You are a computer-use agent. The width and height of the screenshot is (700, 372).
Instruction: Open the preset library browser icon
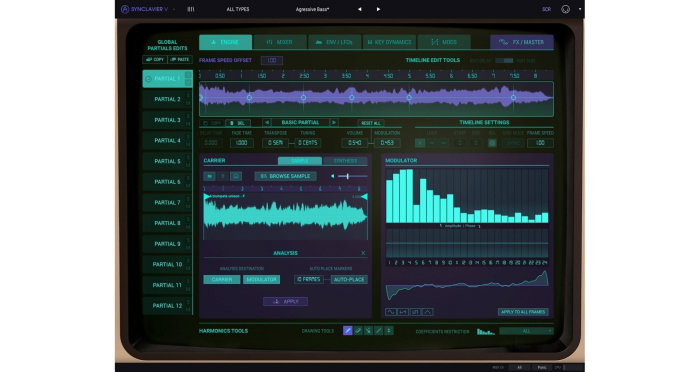191,9
